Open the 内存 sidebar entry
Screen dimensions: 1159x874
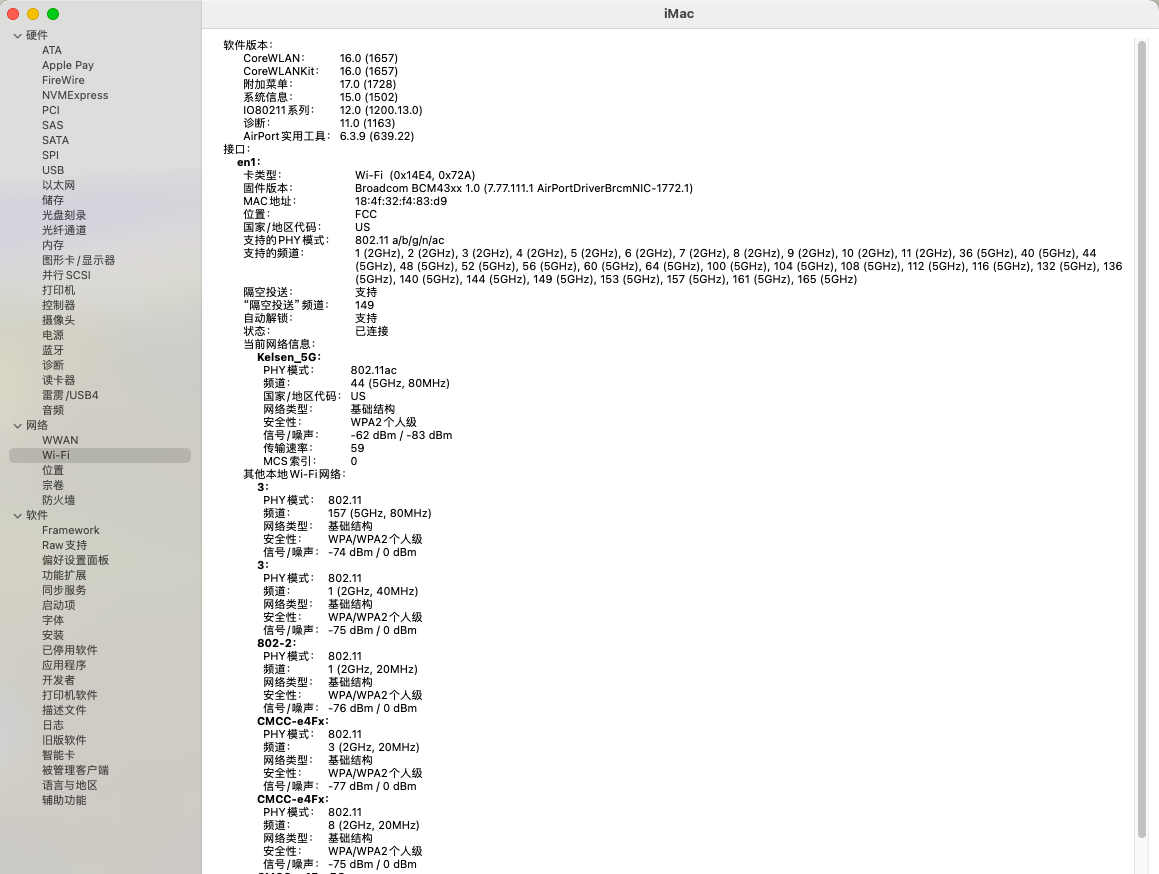pos(53,245)
